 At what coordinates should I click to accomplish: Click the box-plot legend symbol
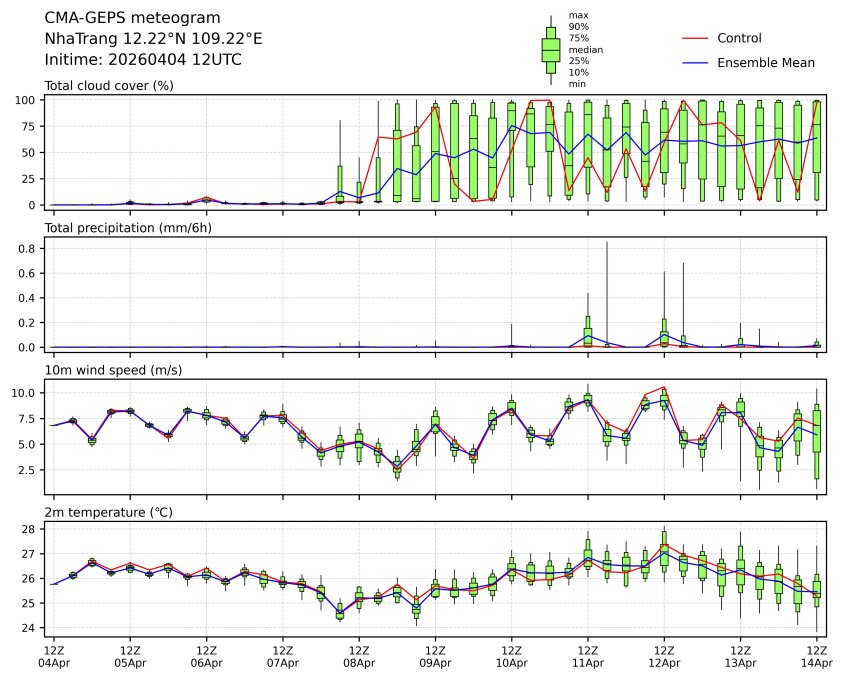[x=550, y=49]
